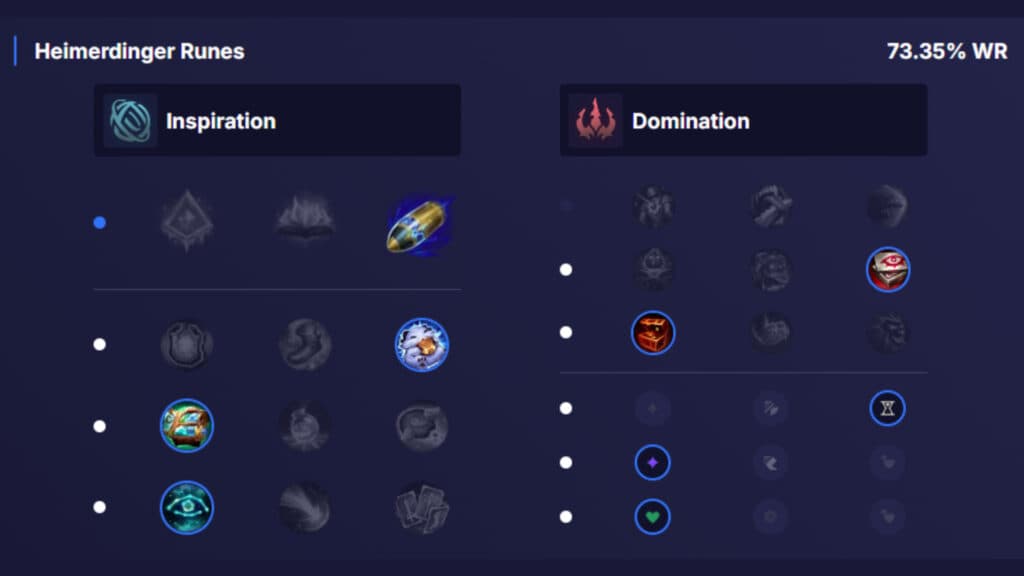Click the Cash Back rune icon
Viewport: 1024px width, 576px height.
click(422, 344)
